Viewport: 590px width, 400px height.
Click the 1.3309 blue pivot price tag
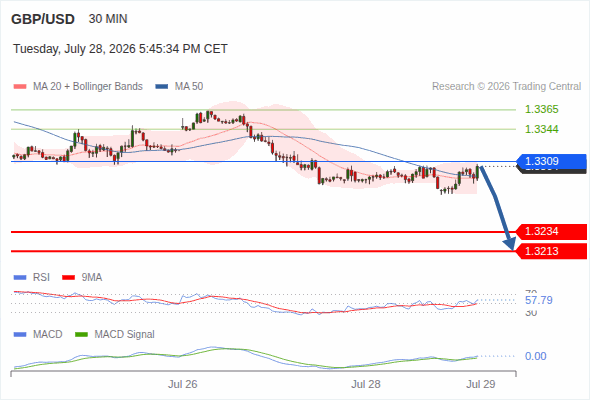pyautogui.click(x=551, y=161)
